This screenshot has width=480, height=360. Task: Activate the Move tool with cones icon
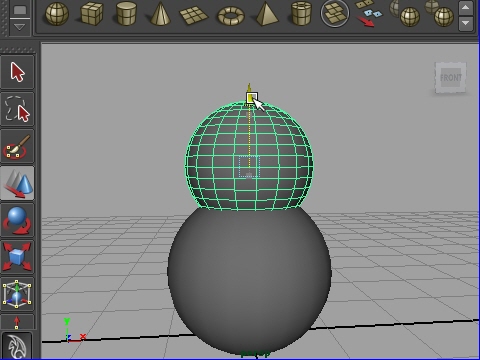[17, 183]
